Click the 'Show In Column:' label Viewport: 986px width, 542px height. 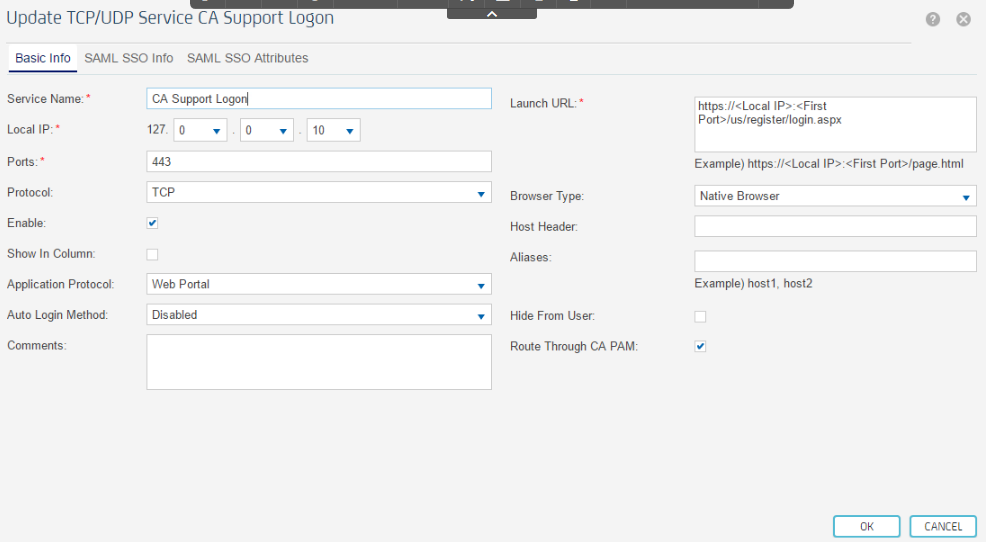tap(51, 254)
